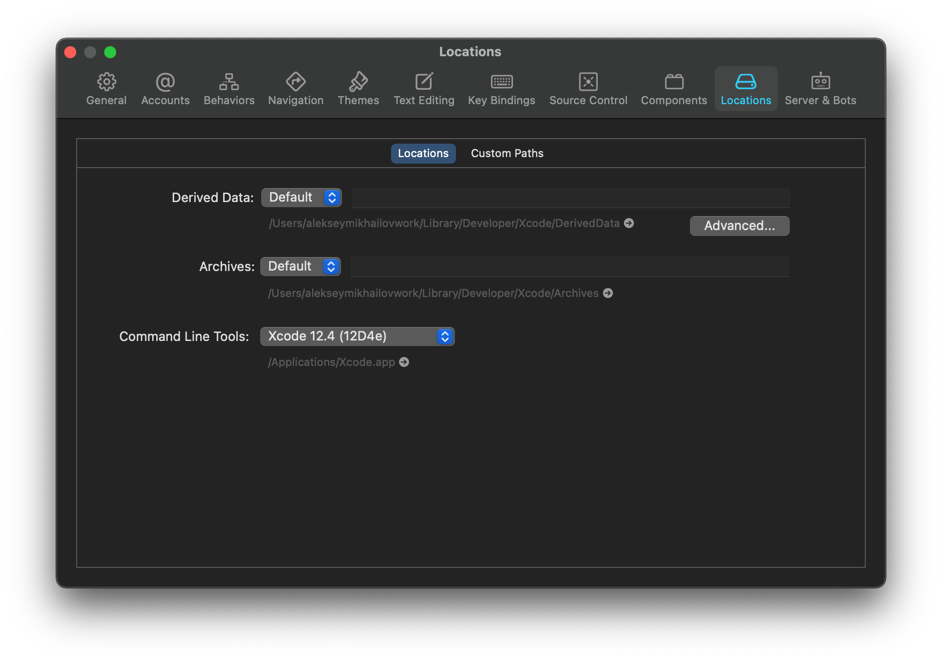942x662 pixels.
Task: Open the Text Editing preferences pane
Action: coord(424,89)
